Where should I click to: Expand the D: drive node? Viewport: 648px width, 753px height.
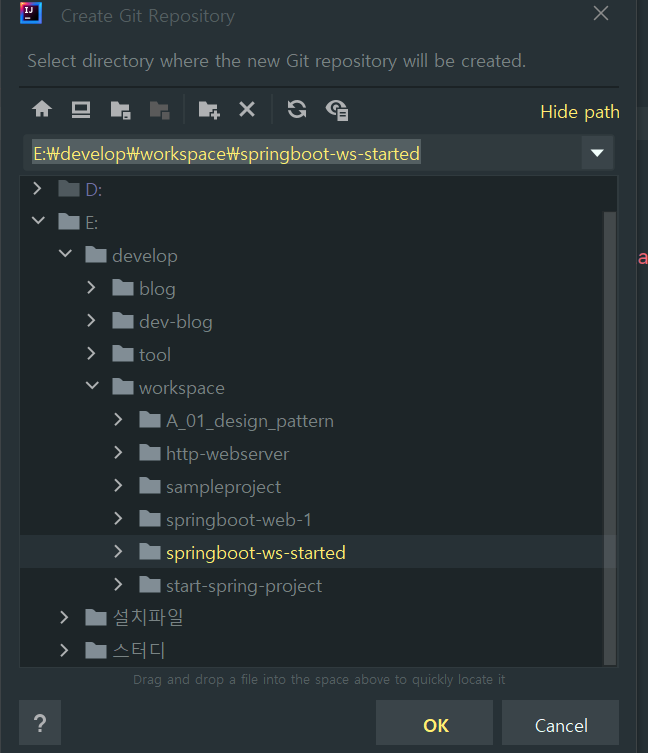point(38,189)
